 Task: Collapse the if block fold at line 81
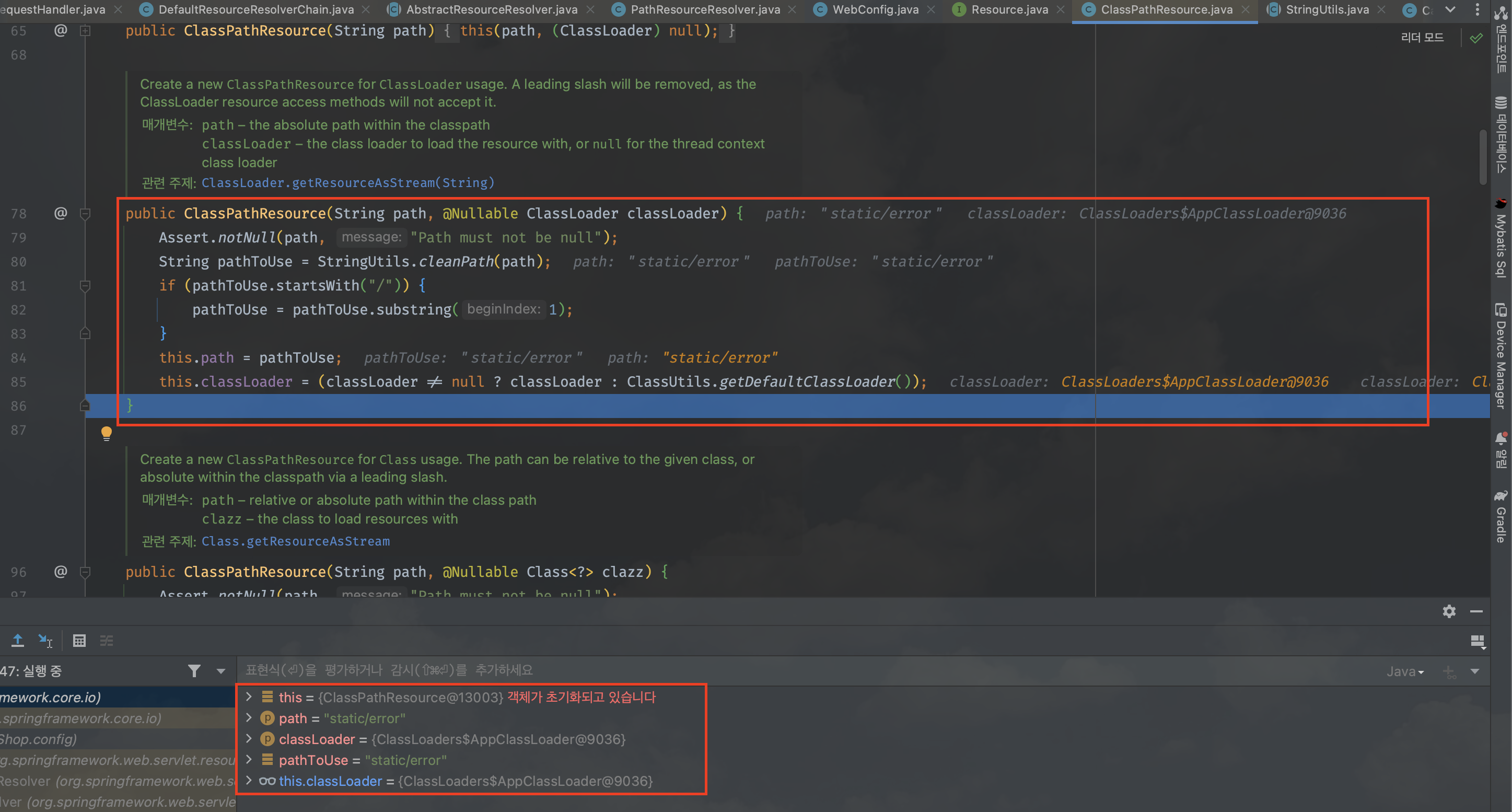coord(85,286)
